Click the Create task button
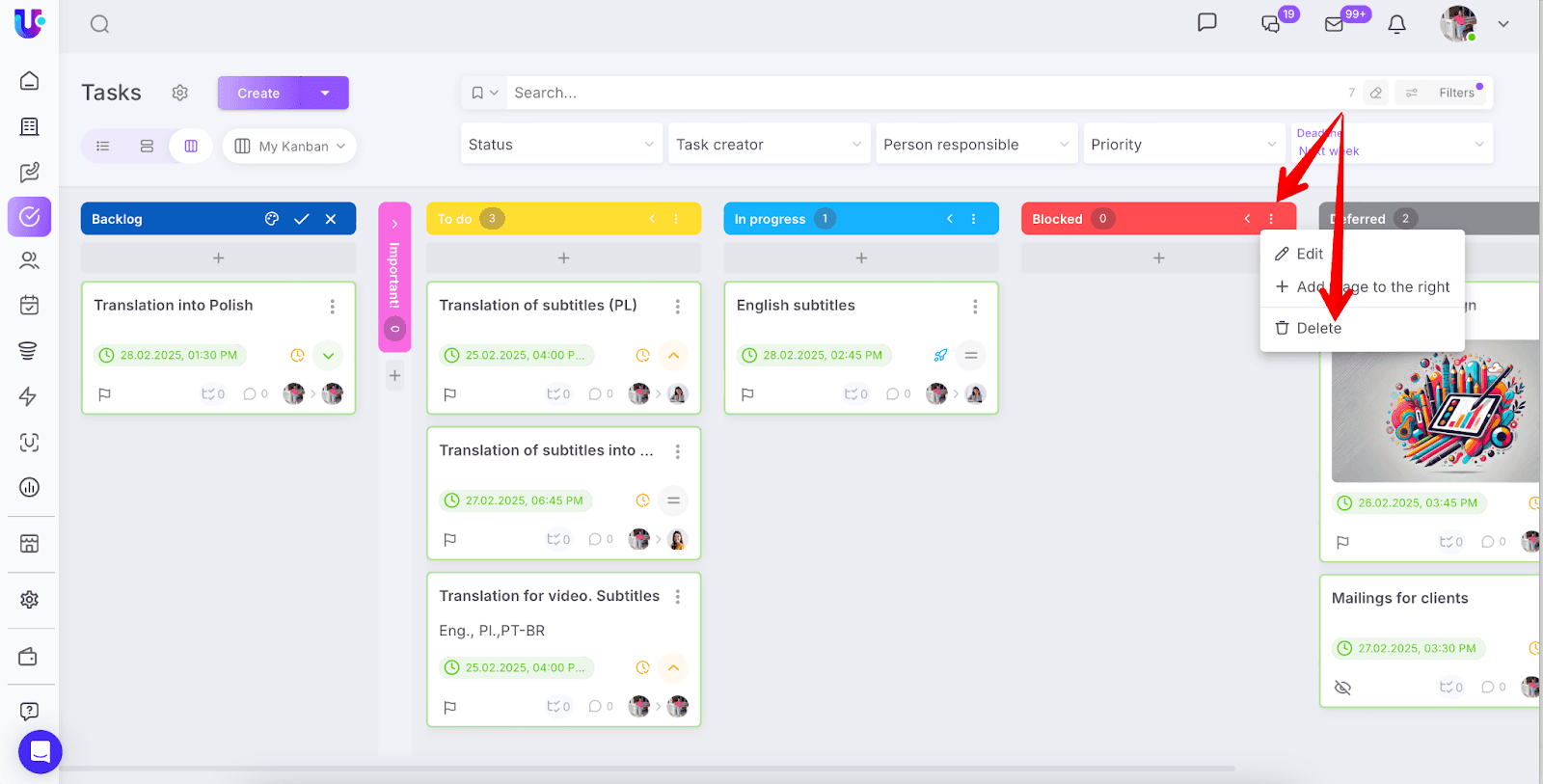 (259, 94)
